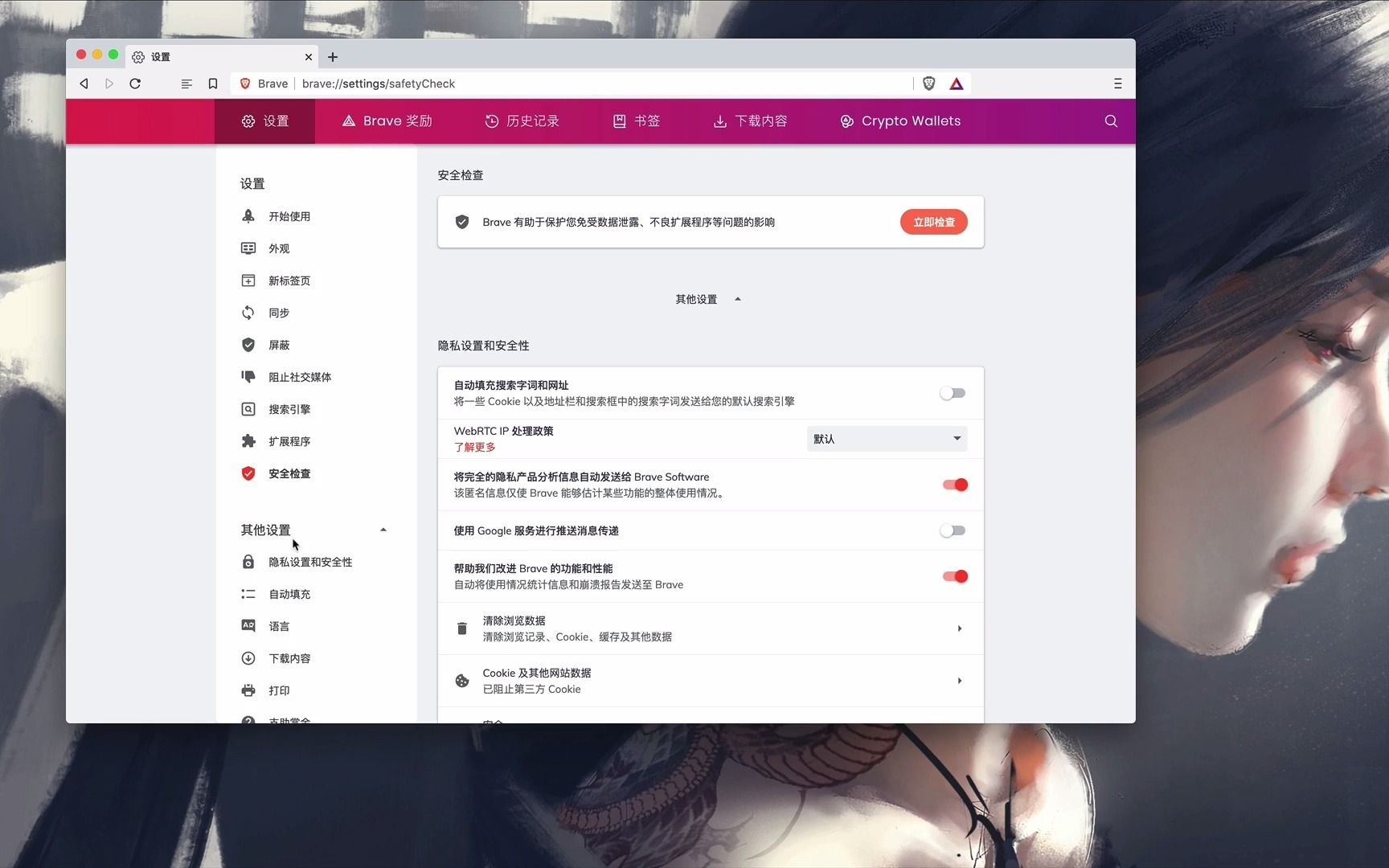Select 扩展程序 in the sidebar
This screenshot has width=1389, height=868.
click(x=289, y=441)
